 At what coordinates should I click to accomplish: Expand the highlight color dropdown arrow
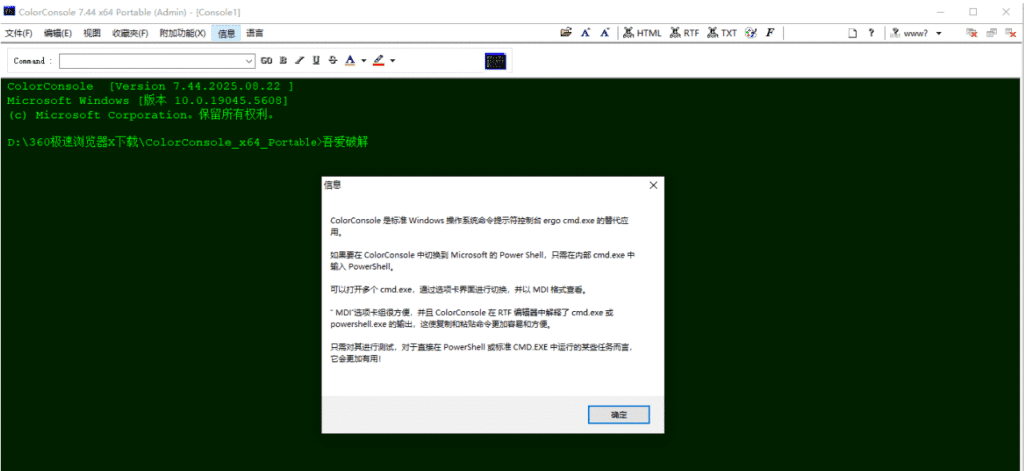click(x=392, y=61)
